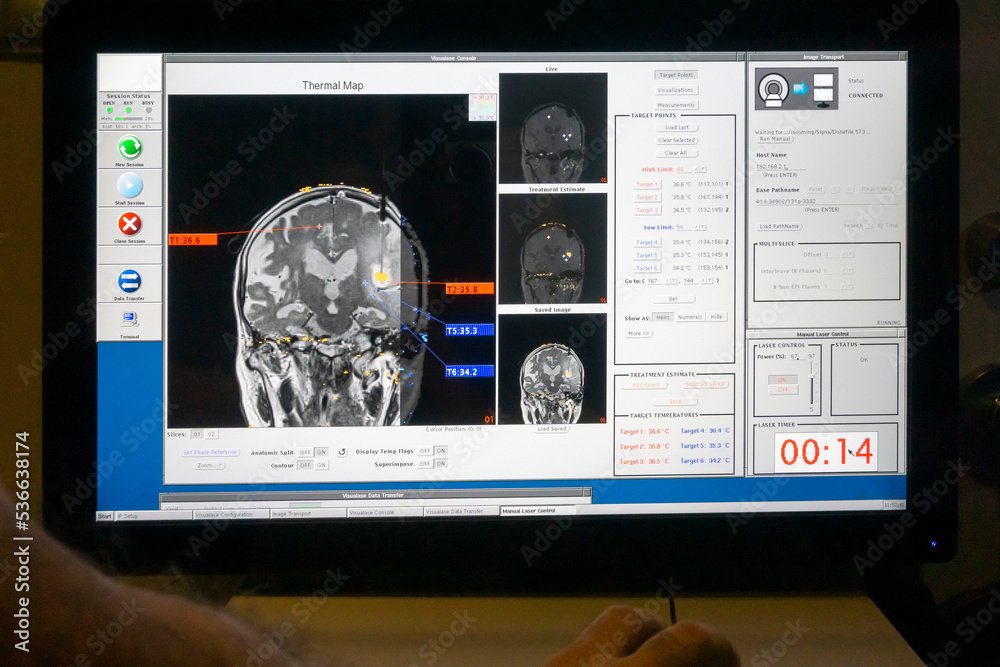1000x667 pixels.
Task: Click the Load PathName button
Action: pos(779,226)
